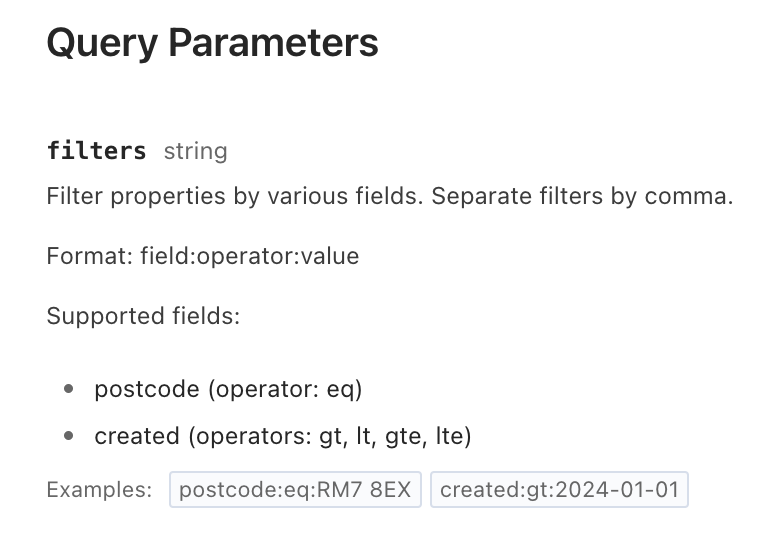The width and height of the screenshot is (770, 544).
Task: Click the postcode:eq:RM7 8EX example chip
Action: coord(295,490)
